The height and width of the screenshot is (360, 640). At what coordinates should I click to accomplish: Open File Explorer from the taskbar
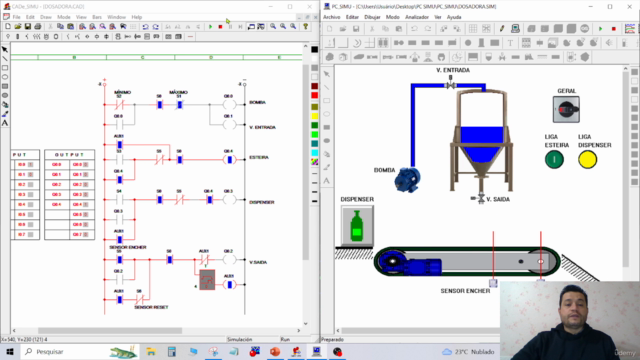[x=151, y=351]
